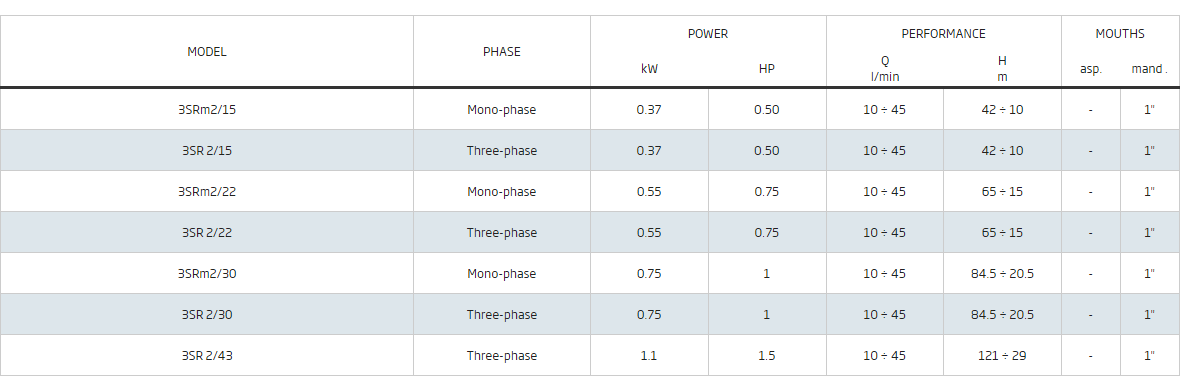Click the MOUTHS column header

point(1119,34)
